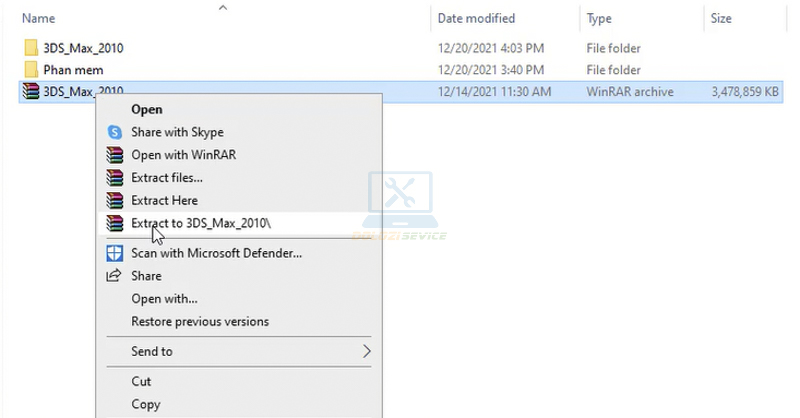Click the WinRAR icon next to Open with WinRAR

(114, 155)
